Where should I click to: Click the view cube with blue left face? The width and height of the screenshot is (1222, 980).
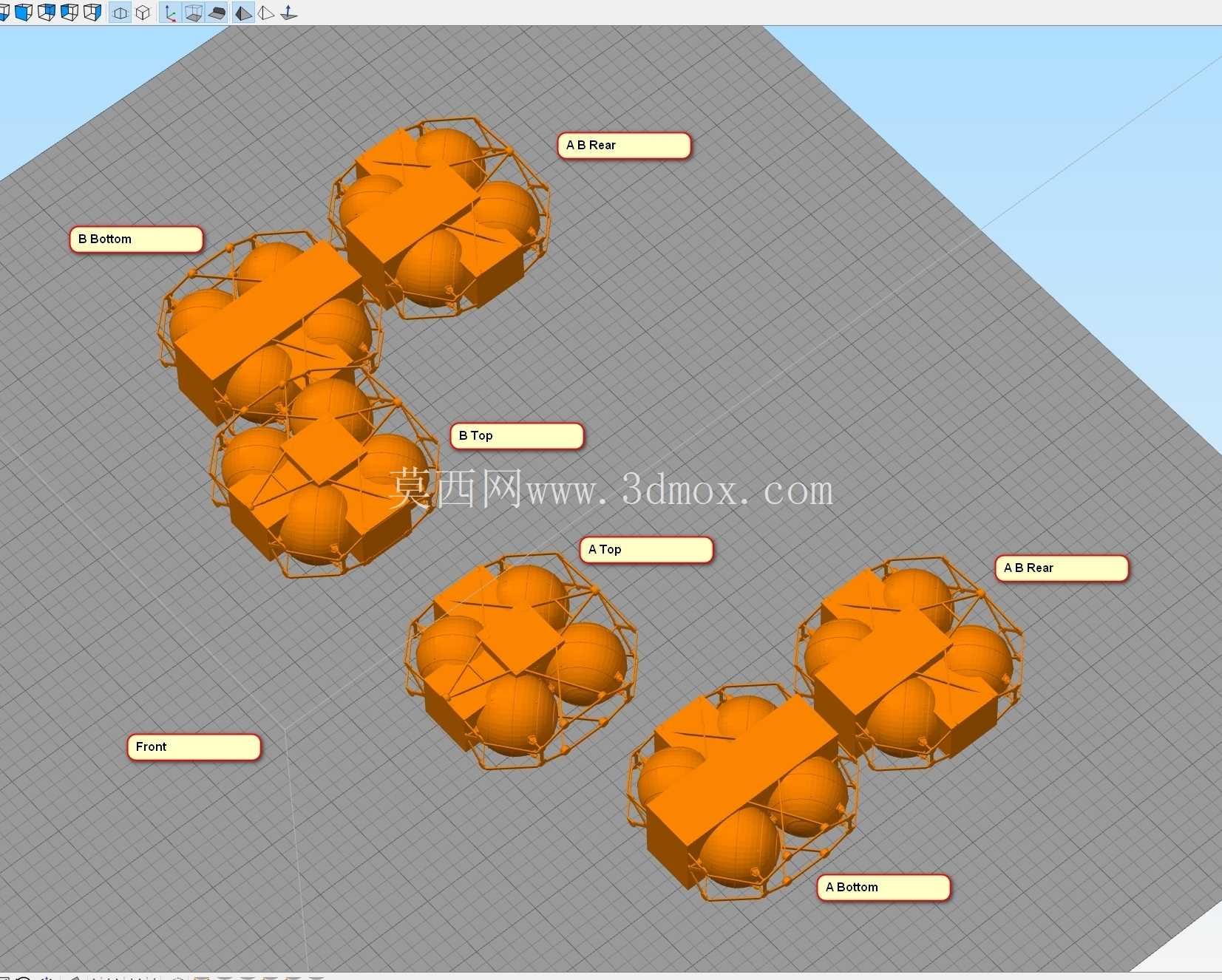tap(69, 13)
